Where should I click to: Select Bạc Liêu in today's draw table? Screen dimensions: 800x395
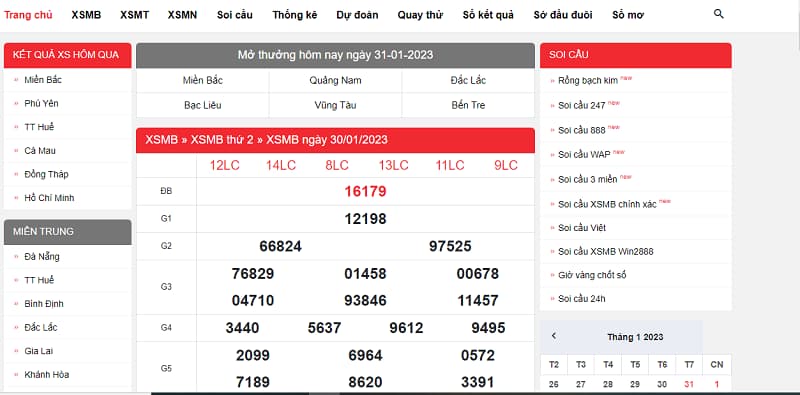[203, 106]
